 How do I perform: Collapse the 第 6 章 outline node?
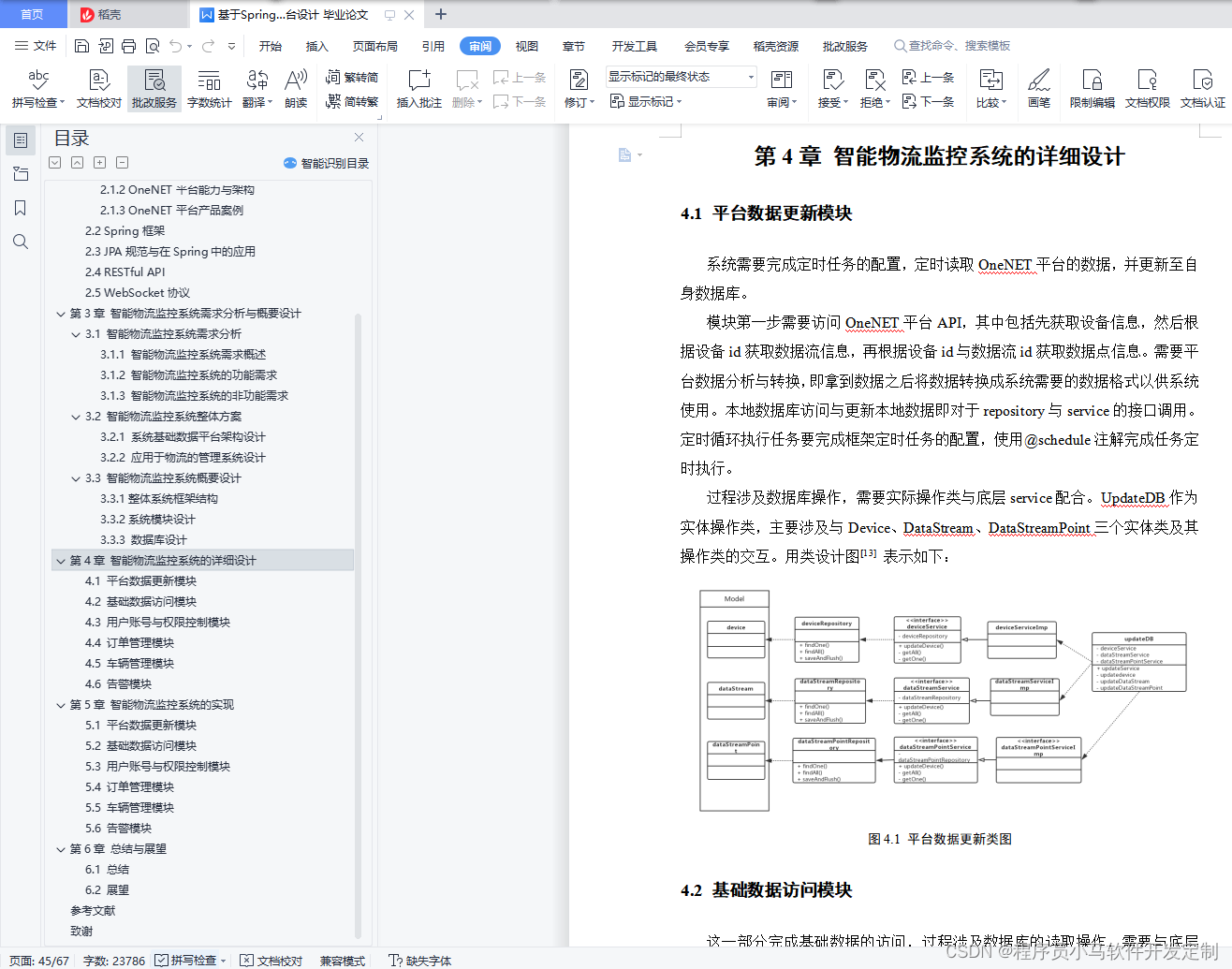[61, 849]
